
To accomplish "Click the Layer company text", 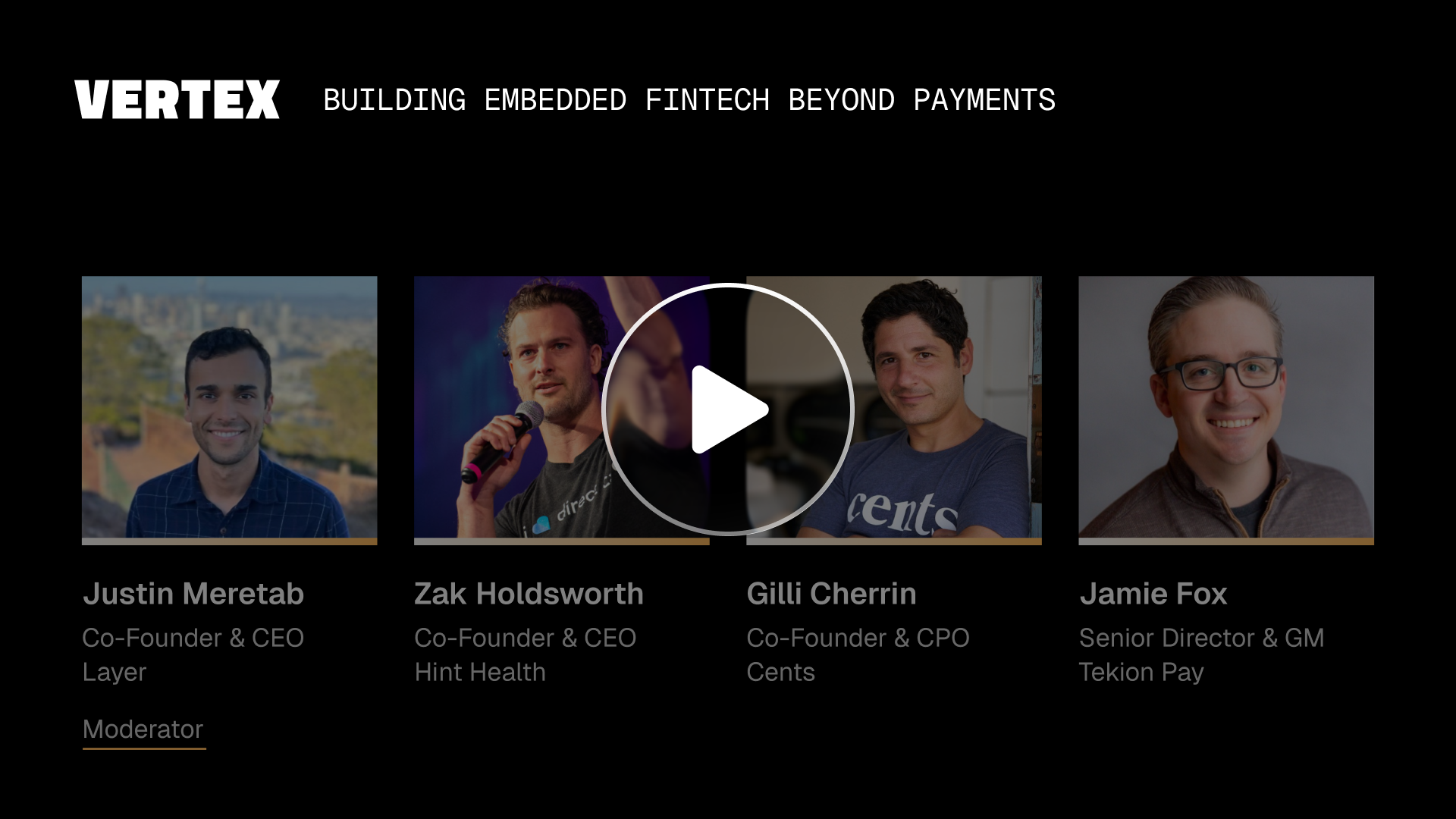I will coord(115,673).
